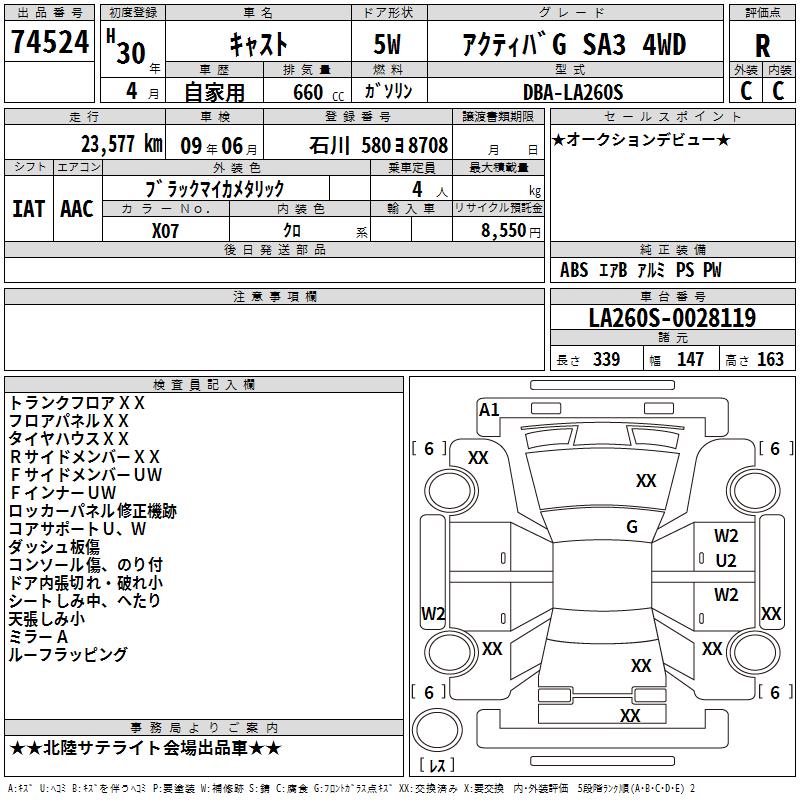Click chassis number LA260S-0028119
This screenshot has width=800, height=800.
coord(672,318)
